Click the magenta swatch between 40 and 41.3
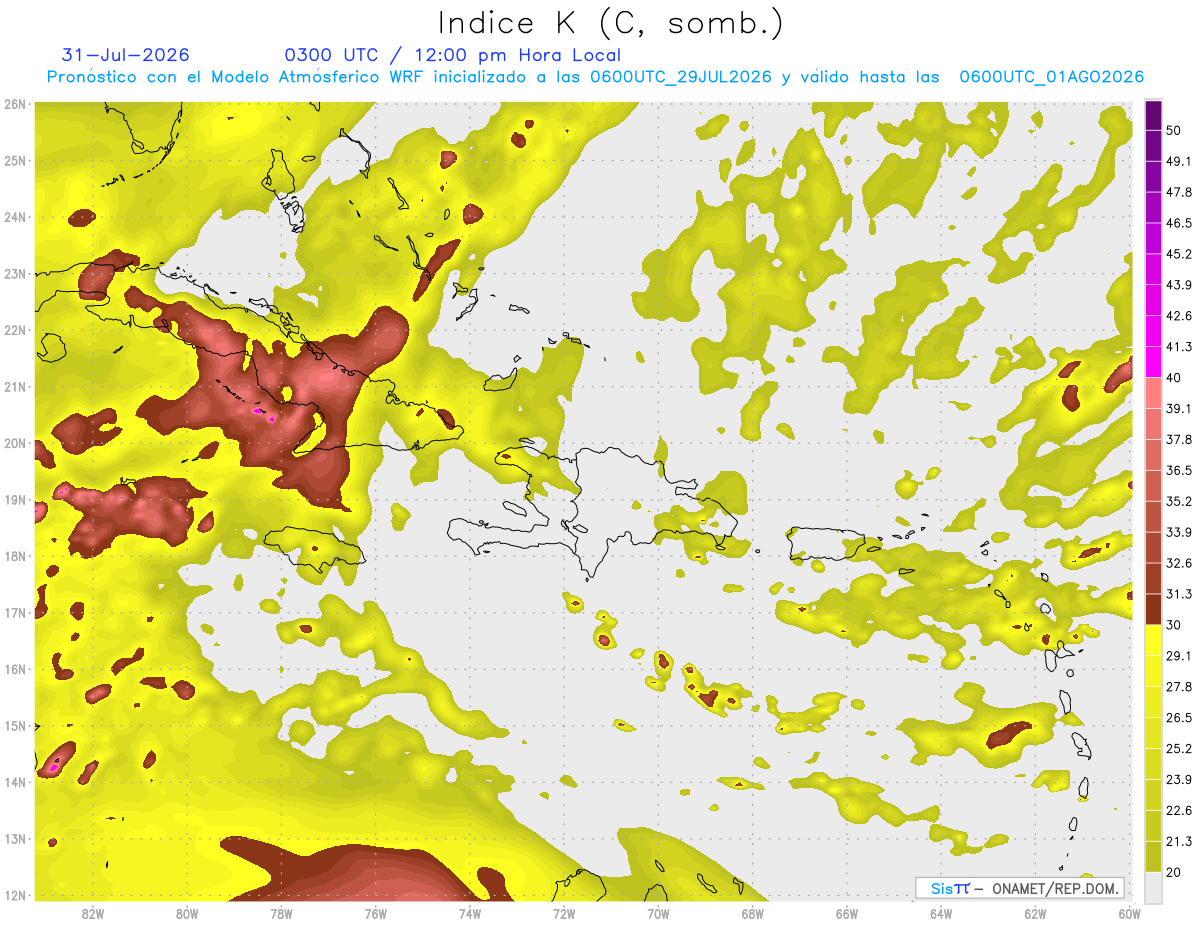Image resolution: width=1200 pixels, height=927 pixels. (1153, 361)
